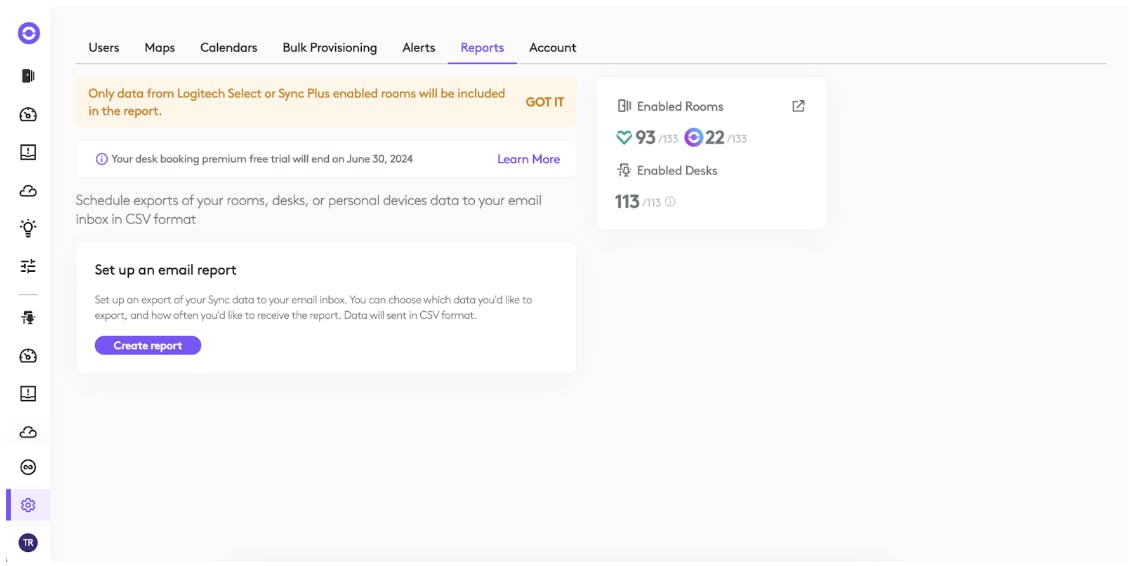Click the TR user avatar

28,543
